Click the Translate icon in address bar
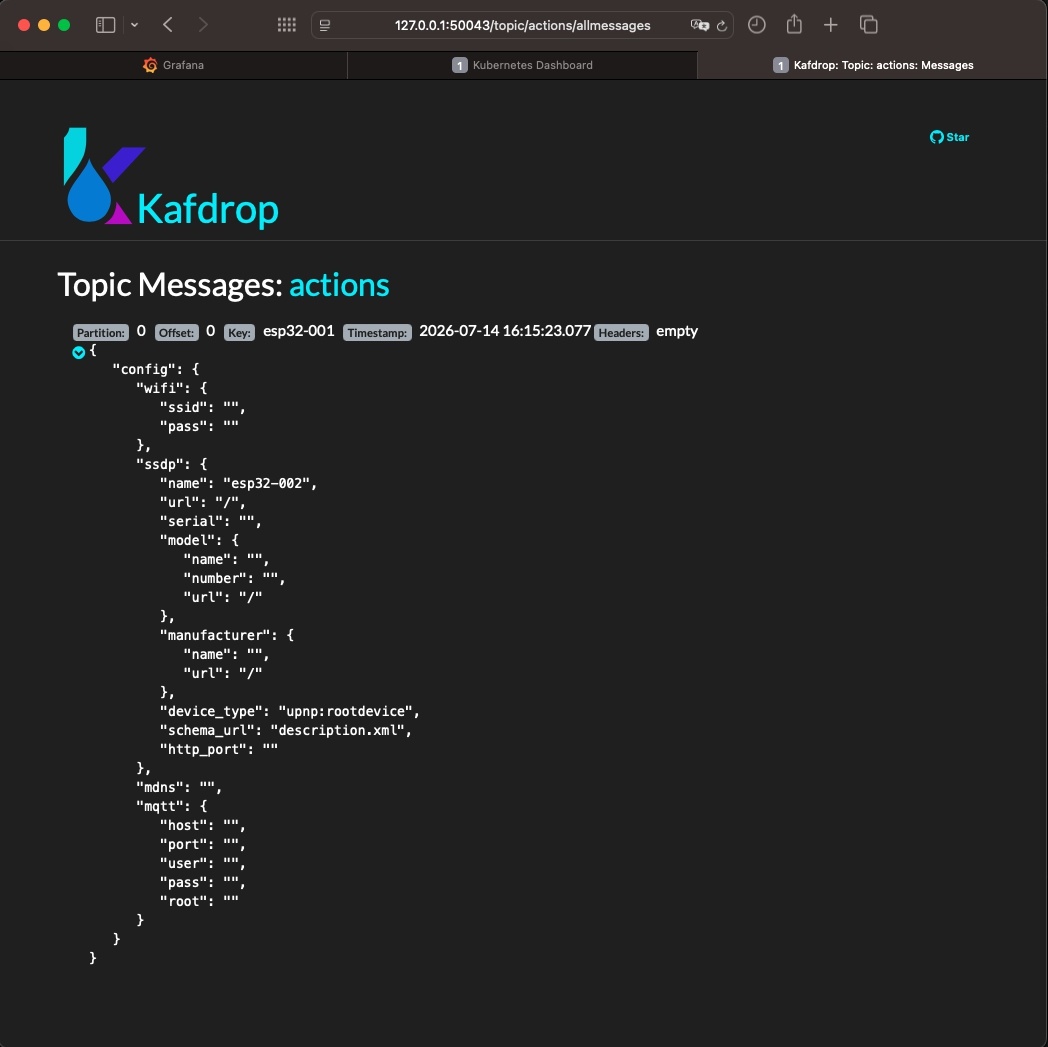Image resolution: width=1048 pixels, height=1047 pixels. (700, 25)
